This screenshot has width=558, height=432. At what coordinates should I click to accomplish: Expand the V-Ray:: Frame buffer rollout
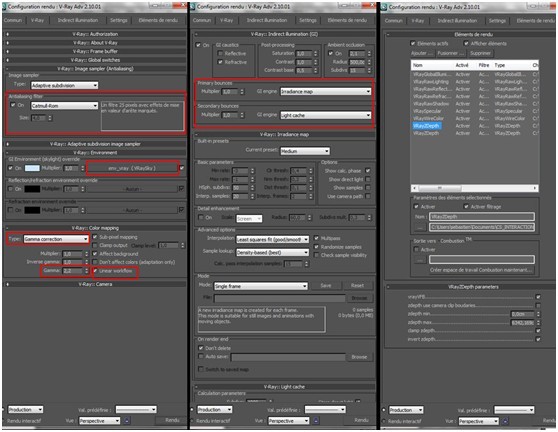tap(95, 51)
